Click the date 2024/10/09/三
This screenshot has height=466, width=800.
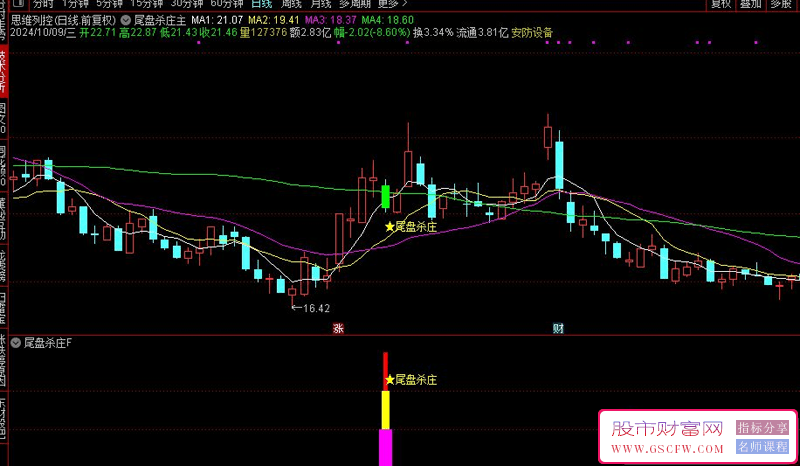tap(43, 33)
